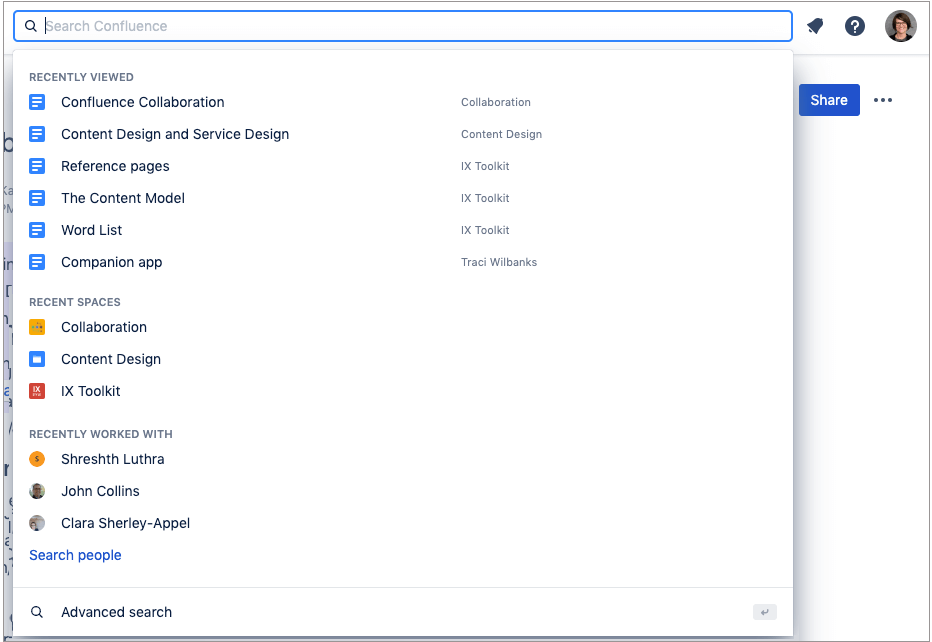This screenshot has height=642, width=932.
Task: Click the magnifying glass beside Advanced search
Action: tap(37, 611)
